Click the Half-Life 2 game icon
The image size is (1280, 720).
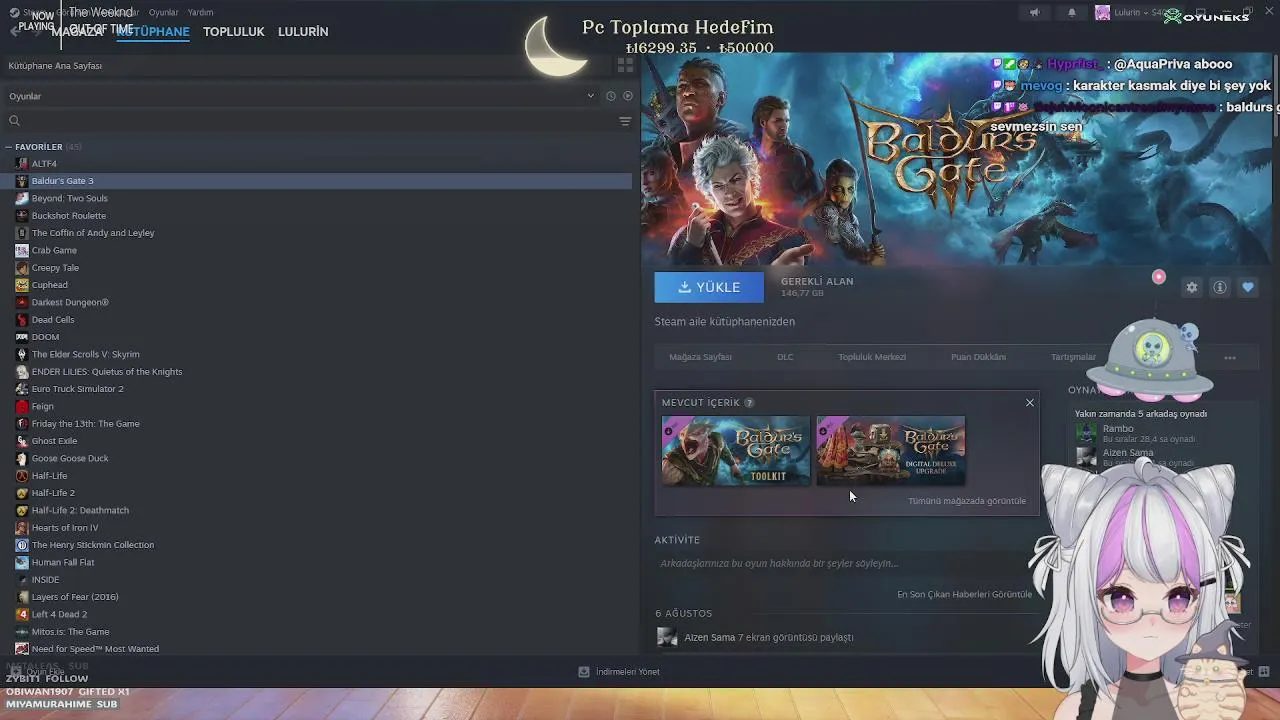pyautogui.click(x=22, y=493)
